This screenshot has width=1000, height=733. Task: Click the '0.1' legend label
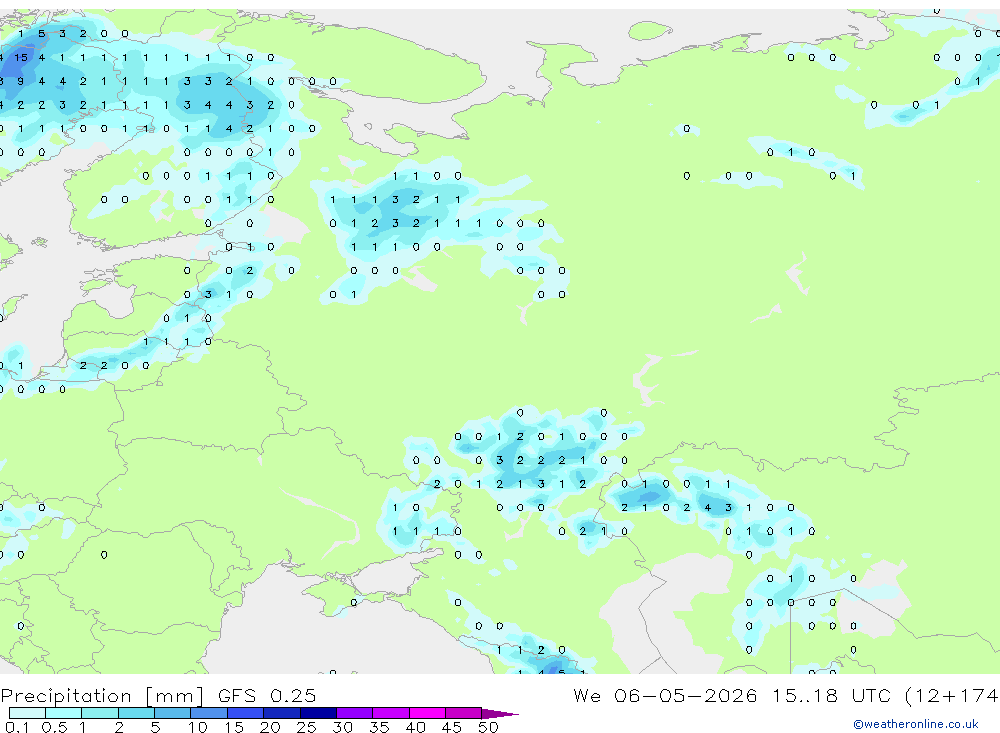(x=17, y=727)
